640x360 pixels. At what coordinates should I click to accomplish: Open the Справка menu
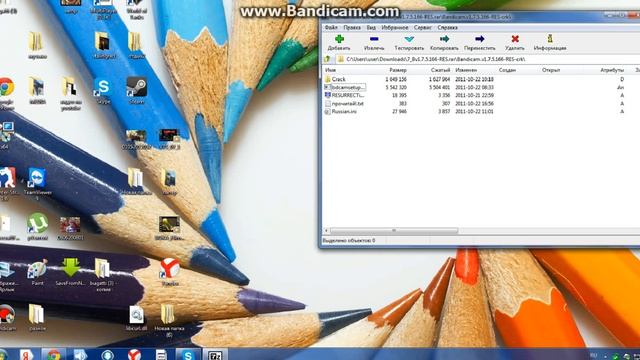pyautogui.click(x=447, y=27)
